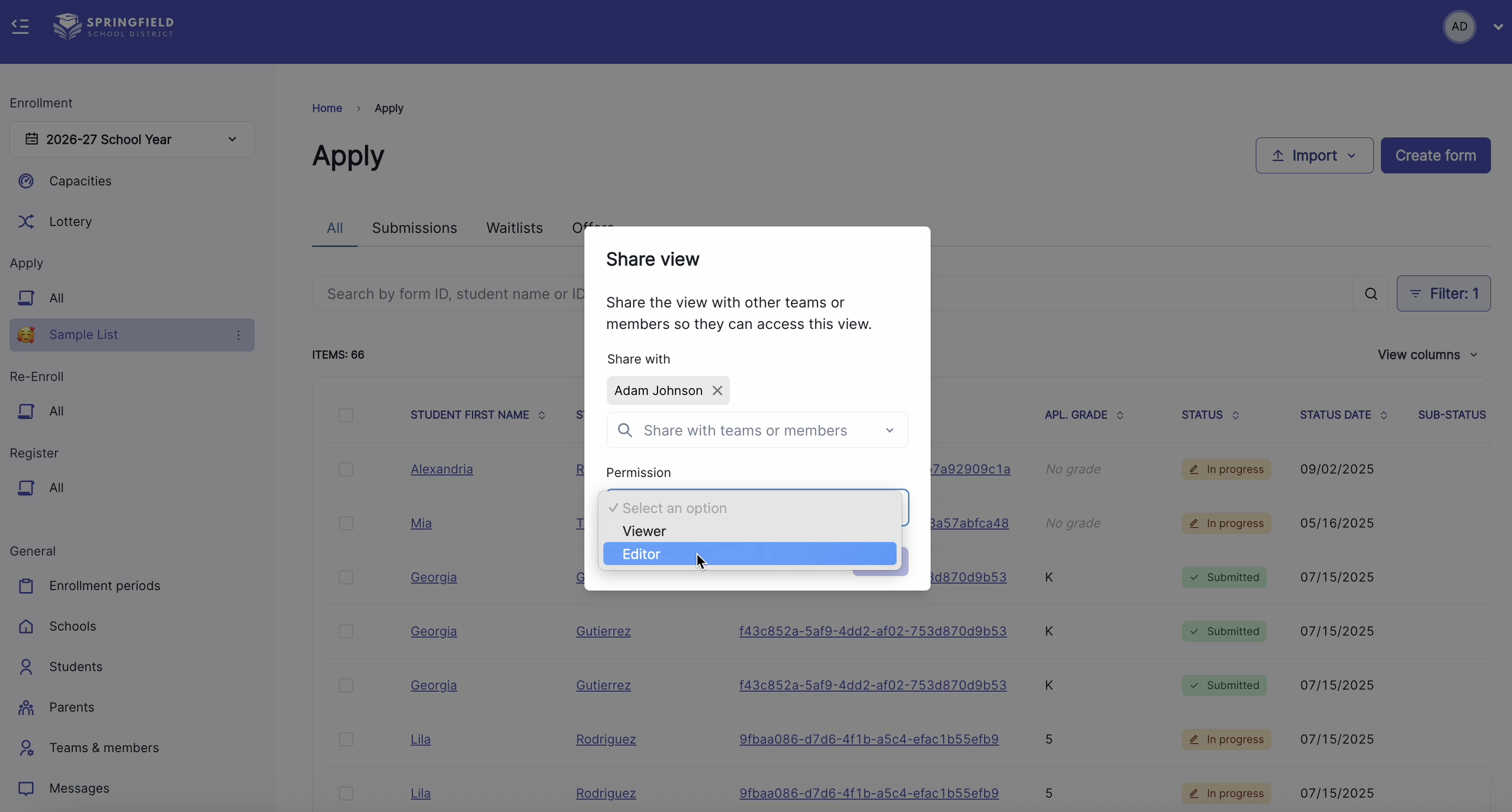
Task: Open Sample List three-dot options
Action: [x=238, y=335]
